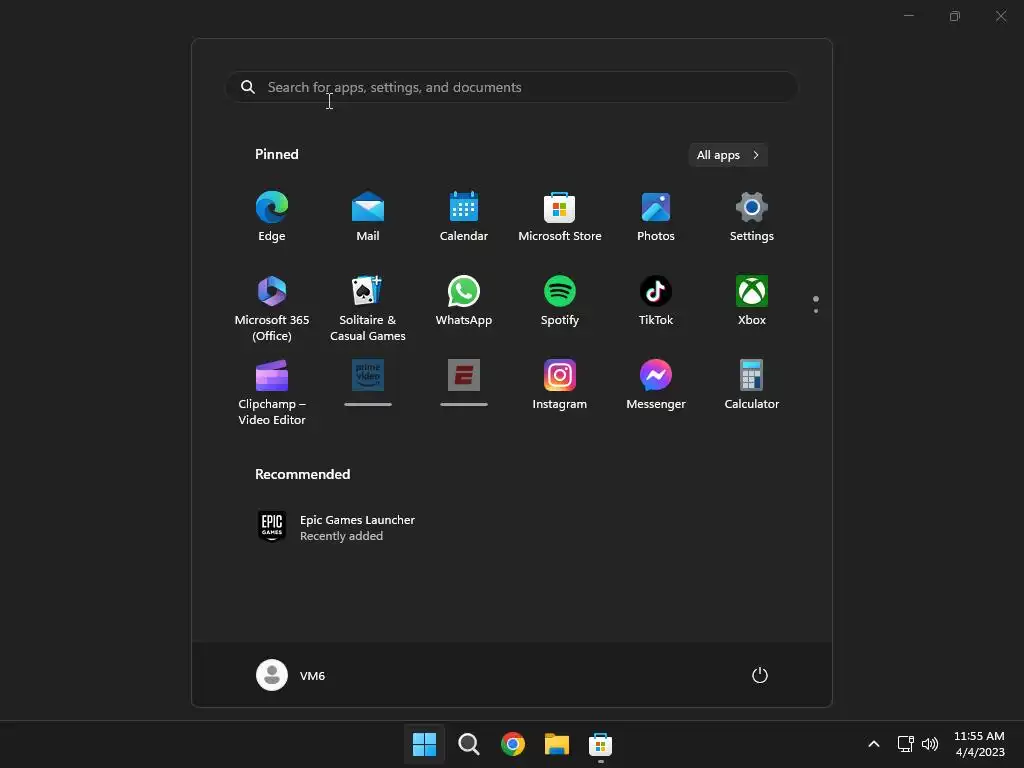The width and height of the screenshot is (1024, 768).
Task: Open Epic Games Launcher in Recommended
Action: 336,527
